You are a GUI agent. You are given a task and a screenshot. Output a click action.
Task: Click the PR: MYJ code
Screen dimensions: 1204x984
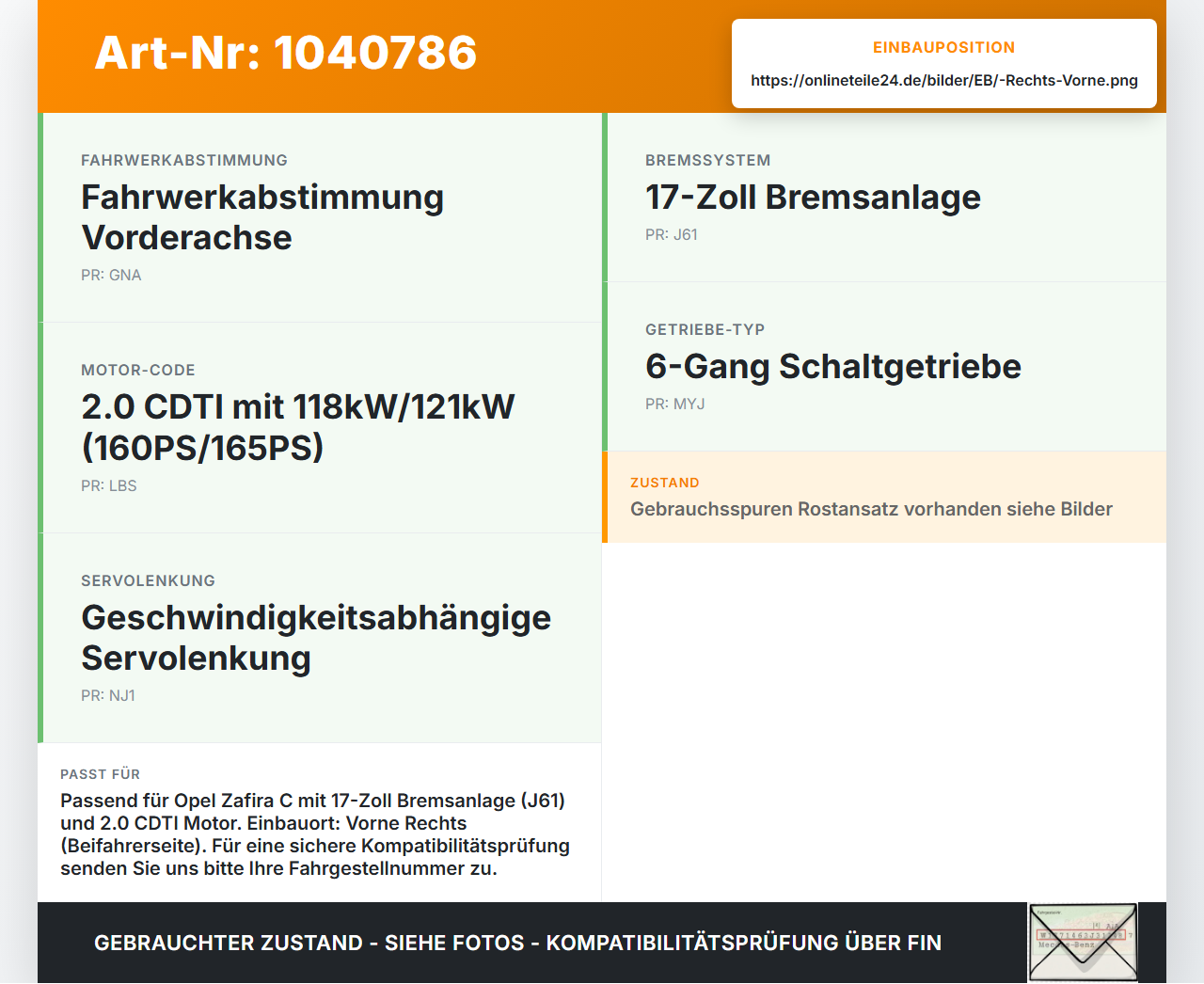point(675,404)
